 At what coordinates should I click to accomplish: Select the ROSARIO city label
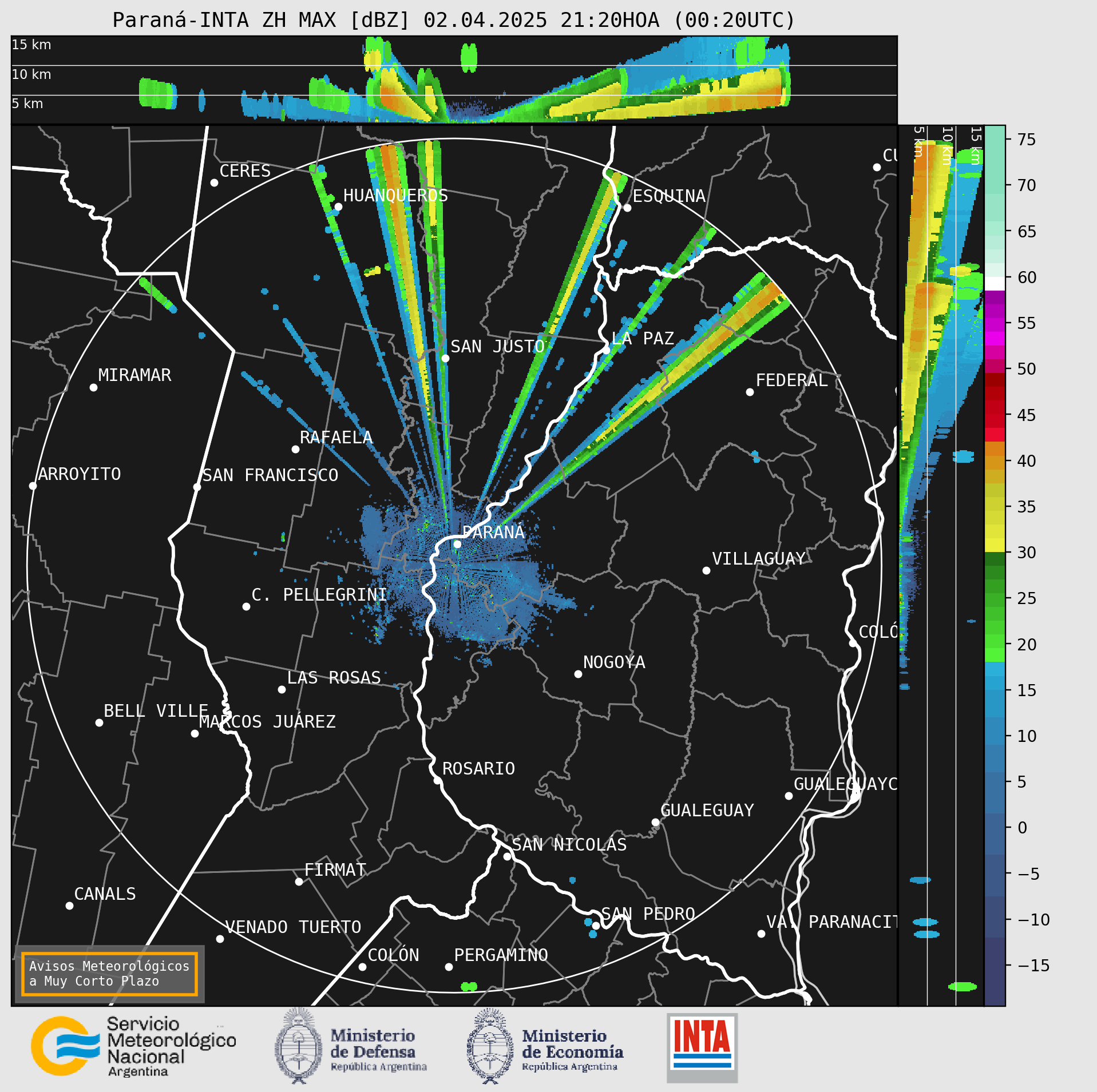478,769
